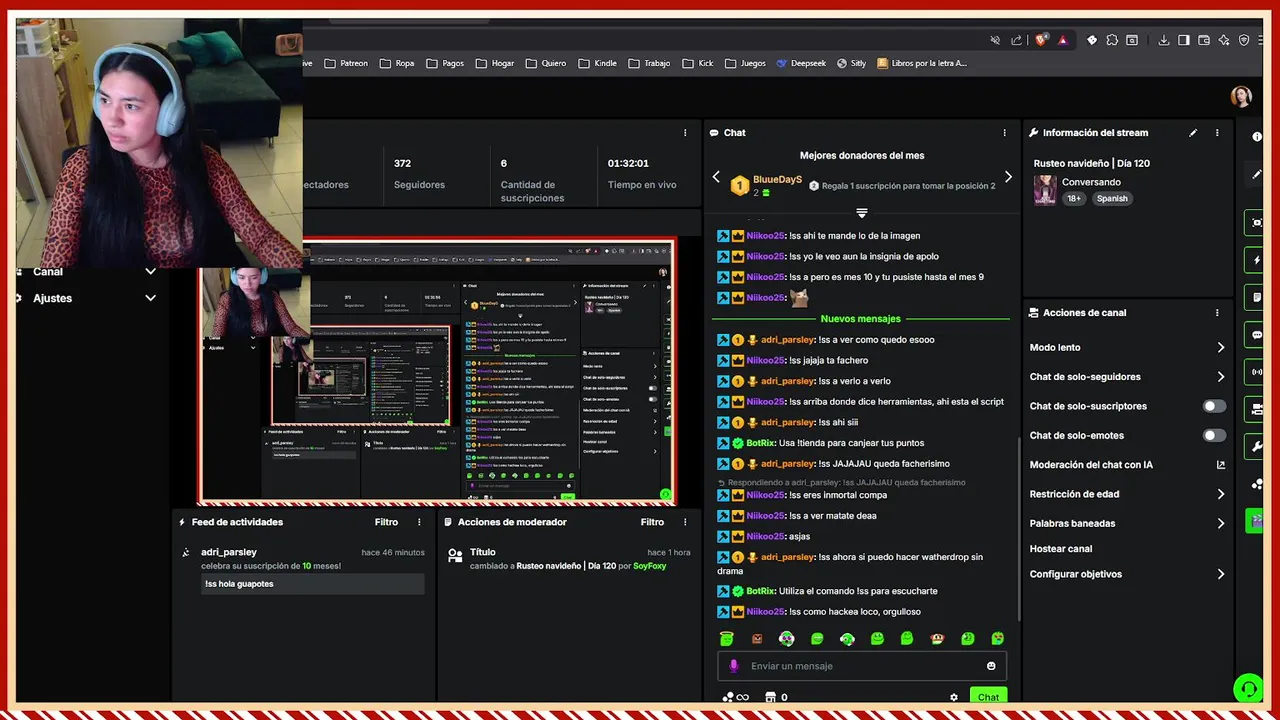Open the Kindle bookmark folder

click(597, 63)
